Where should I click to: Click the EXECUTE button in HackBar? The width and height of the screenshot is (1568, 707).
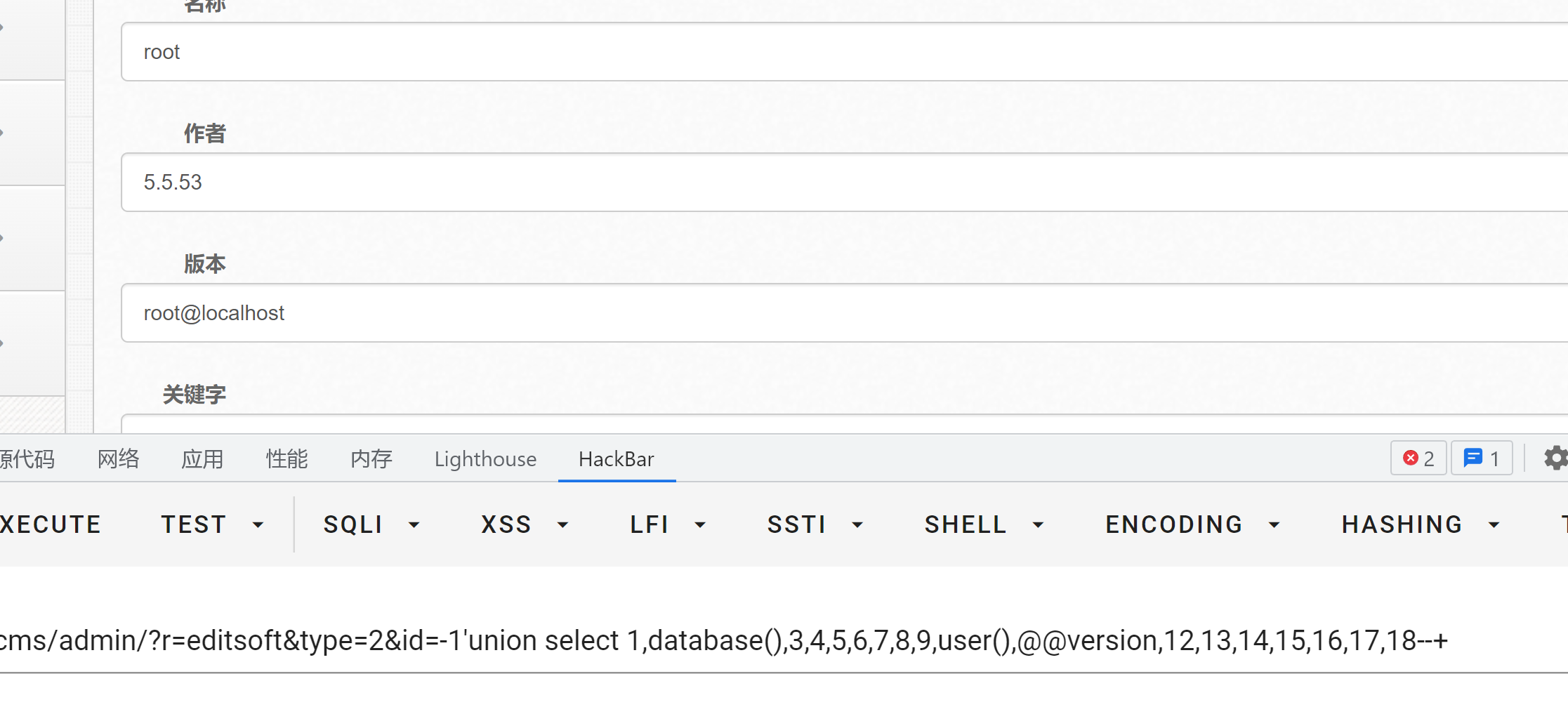51,525
